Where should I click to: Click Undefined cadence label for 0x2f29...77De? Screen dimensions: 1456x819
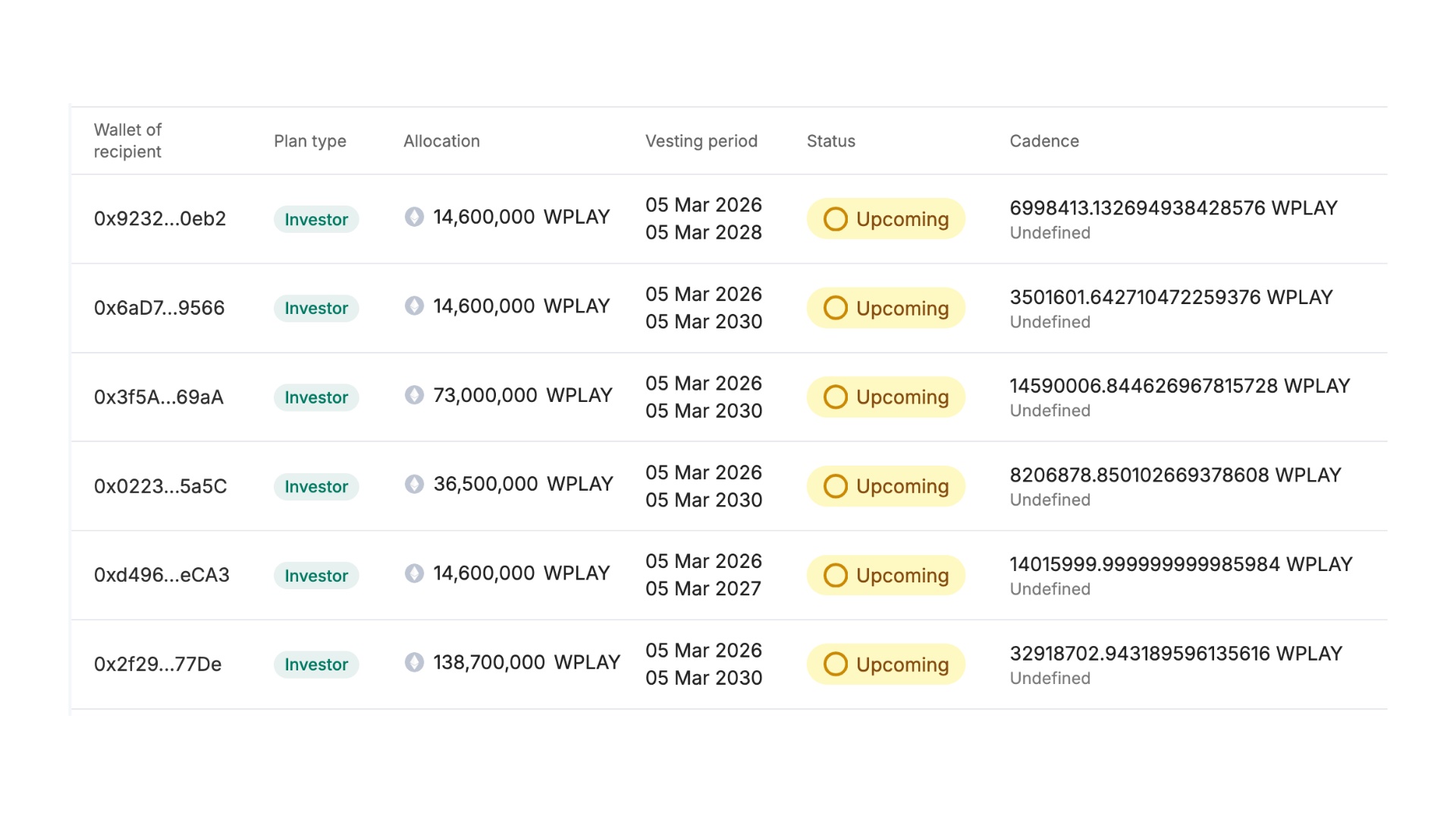point(1050,678)
